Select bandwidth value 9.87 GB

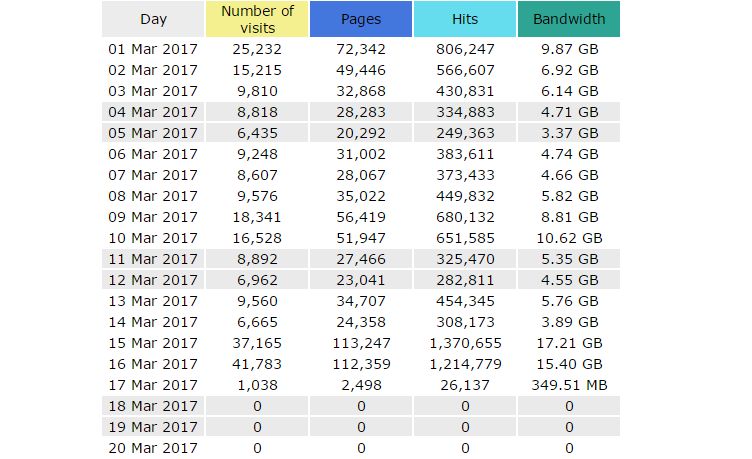coord(569,49)
